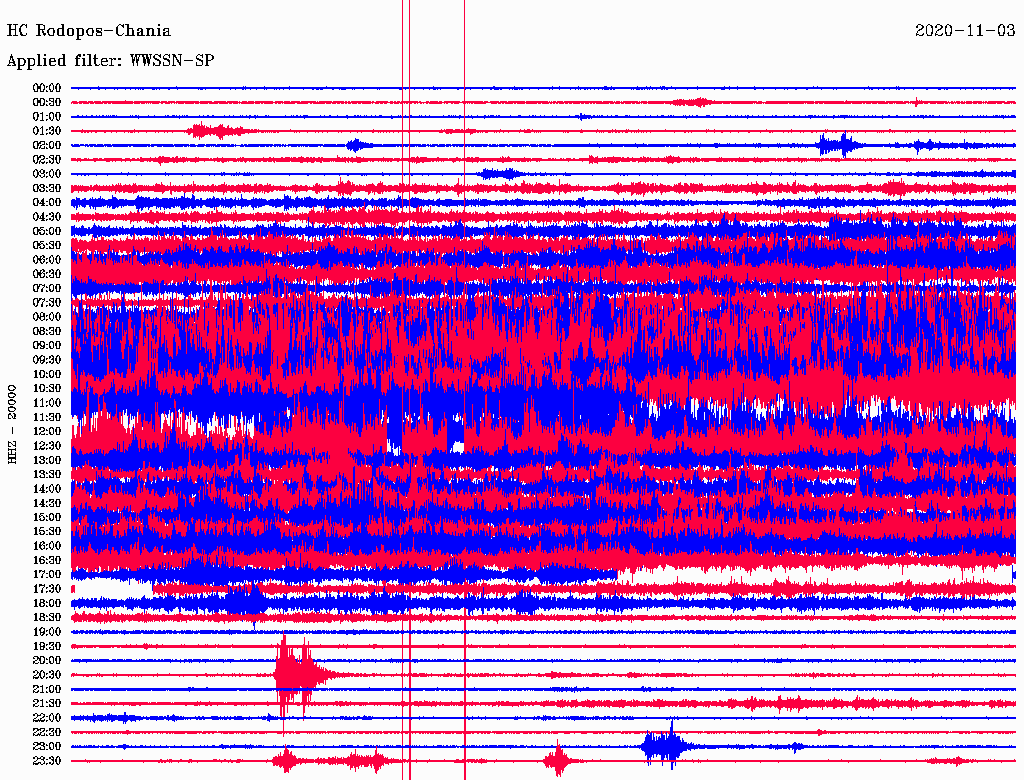Select the 15:00 time label
This screenshot has height=780, width=1024.
pos(47,517)
